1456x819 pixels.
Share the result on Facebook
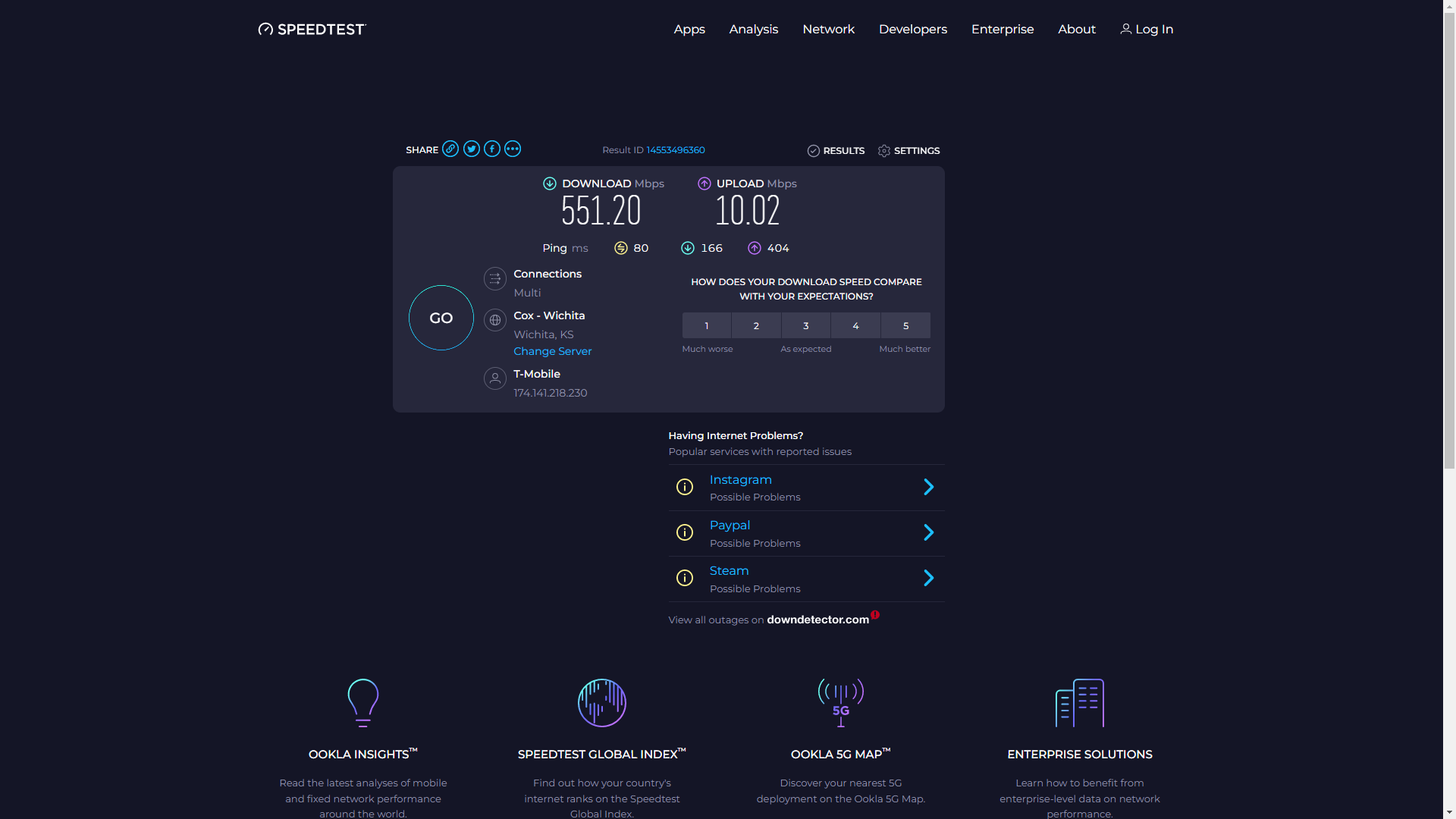(492, 149)
